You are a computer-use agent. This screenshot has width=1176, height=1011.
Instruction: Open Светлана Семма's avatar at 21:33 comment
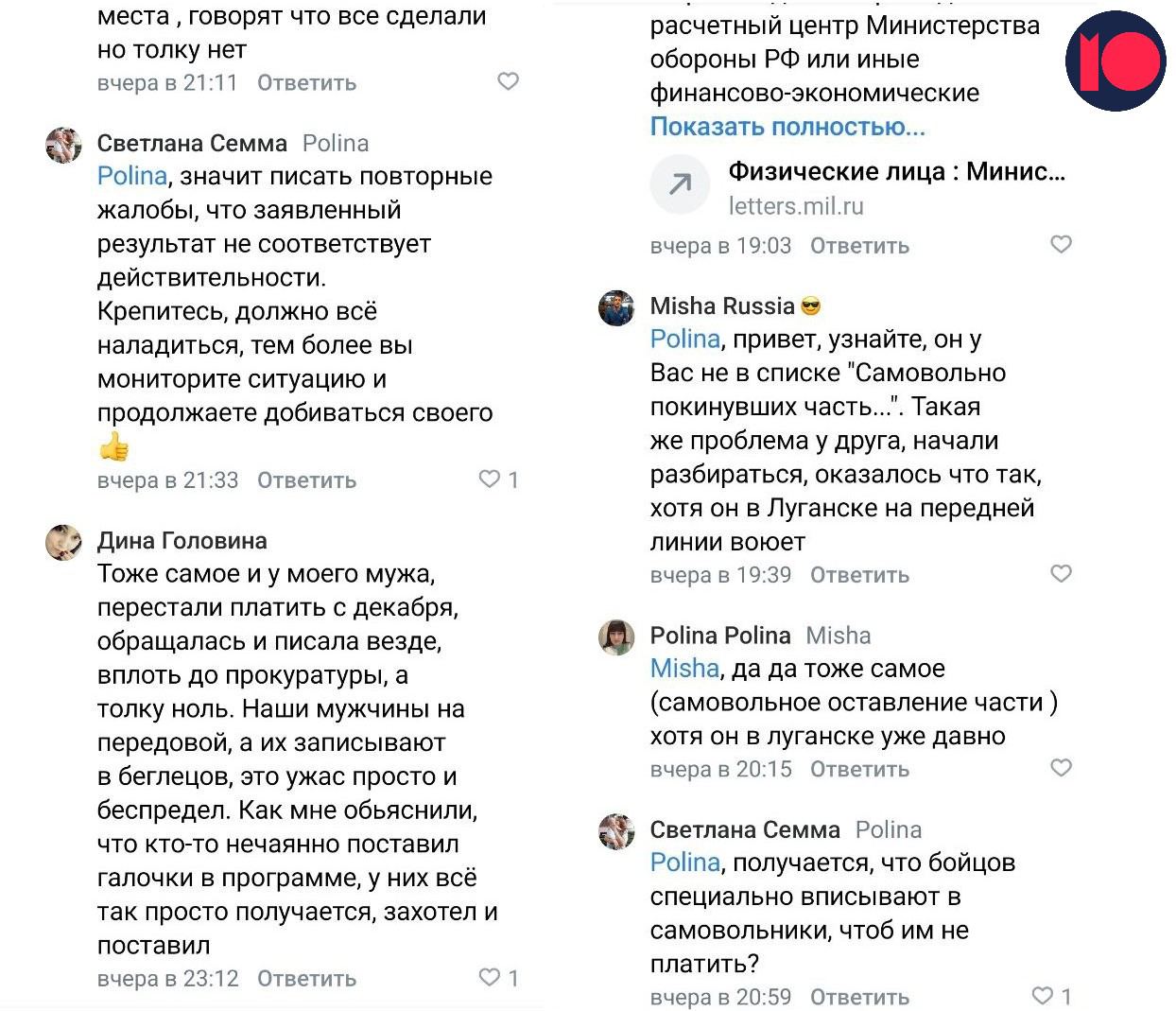coord(63,145)
